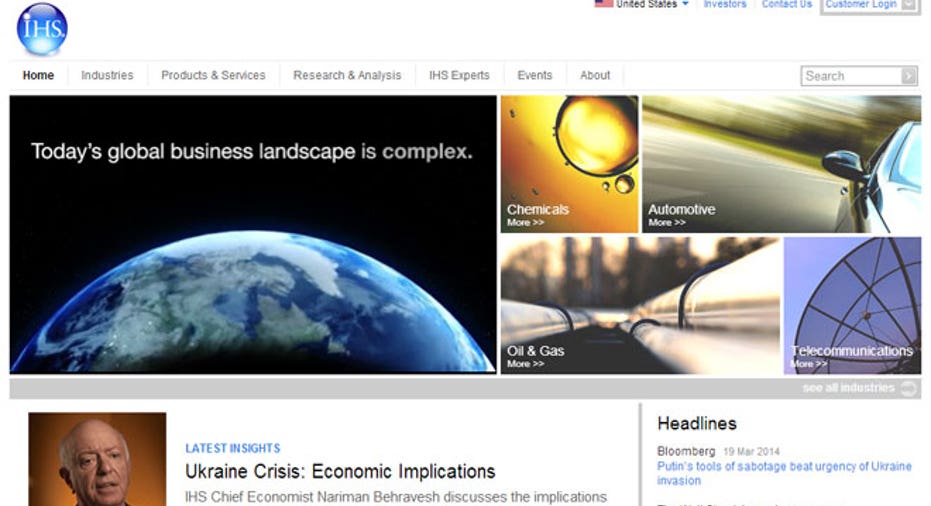The height and width of the screenshot is (506, 931).
Task: Open the About menu
Action: point(595,75)
